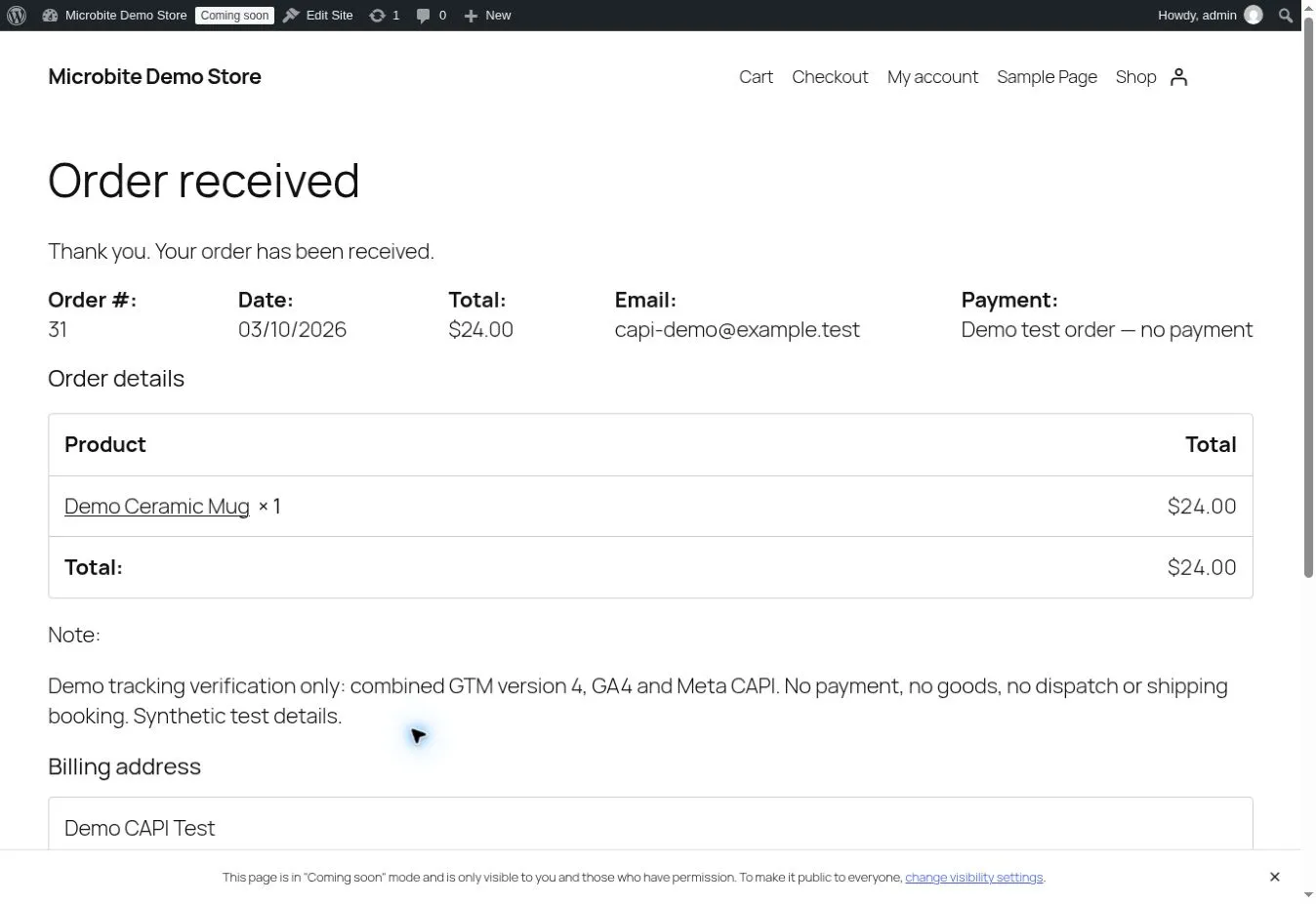The height and width of the screenshot is (904, 1316).
Task: Dismiss the Coming soon notice banner
Action: point(1274,878)
